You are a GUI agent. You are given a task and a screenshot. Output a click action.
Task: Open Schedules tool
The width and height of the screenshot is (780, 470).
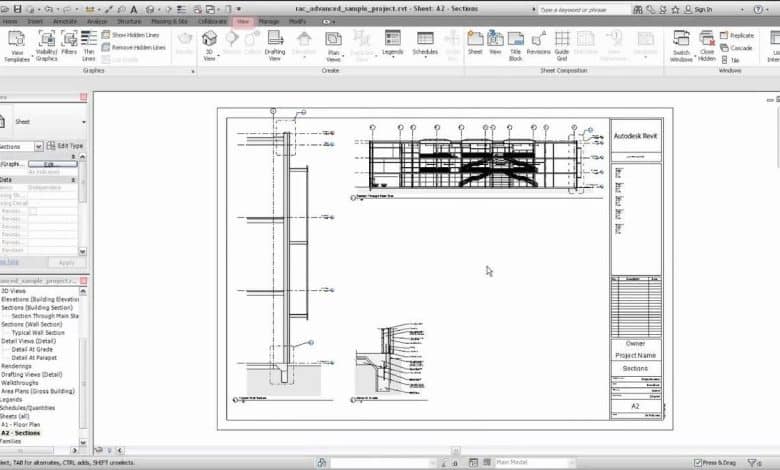coord(425,44)
